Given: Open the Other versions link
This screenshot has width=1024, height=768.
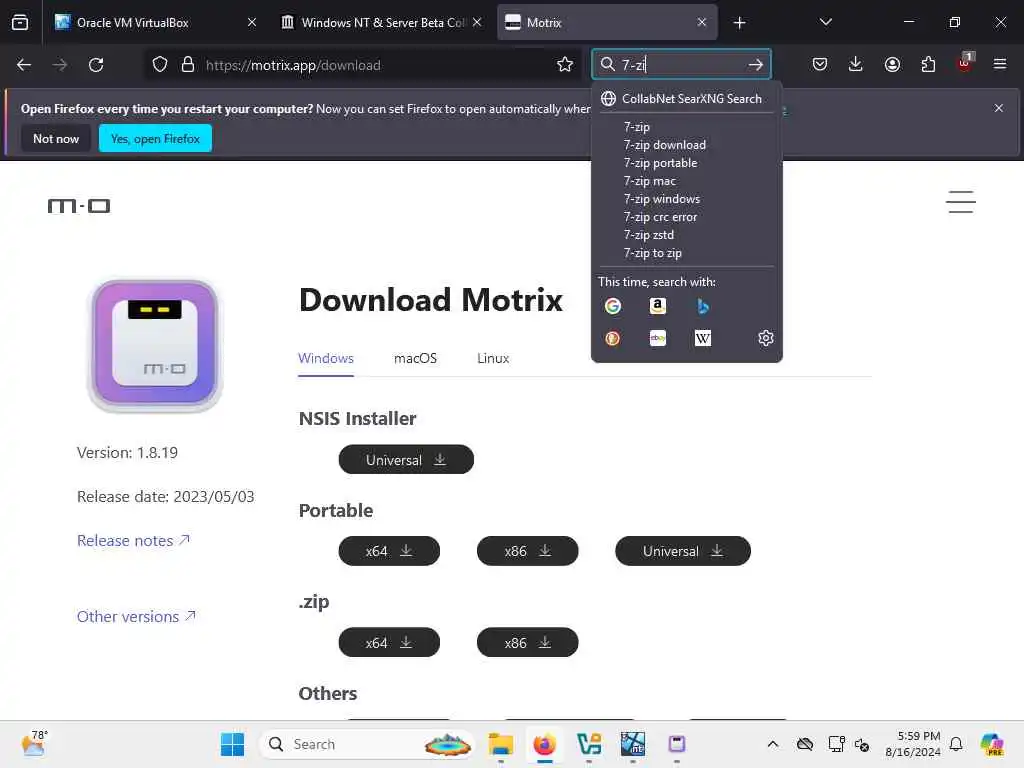Looking at the screenshot, I should (x=136, y=616).
